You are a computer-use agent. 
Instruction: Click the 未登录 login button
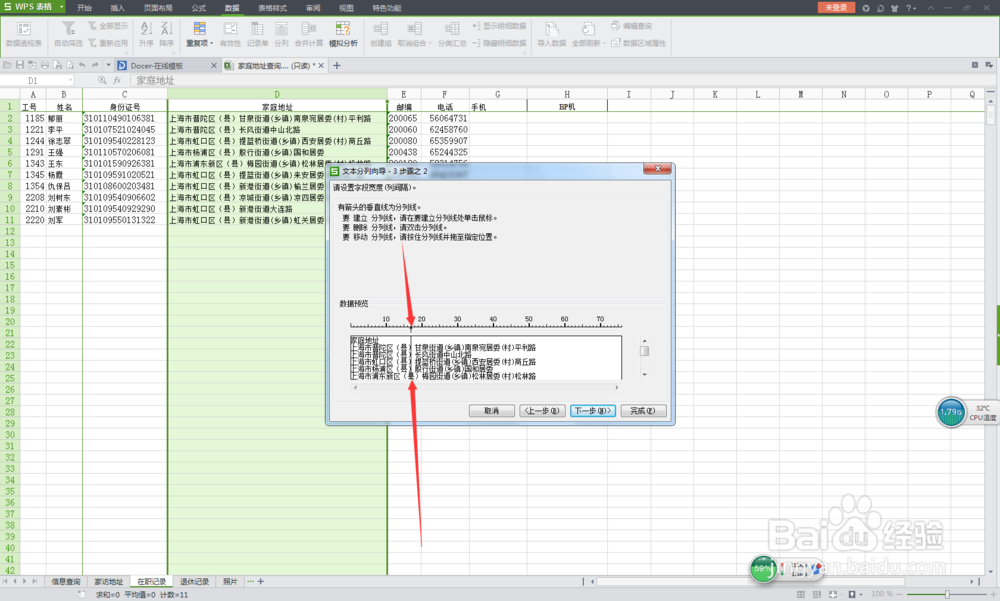836,8
